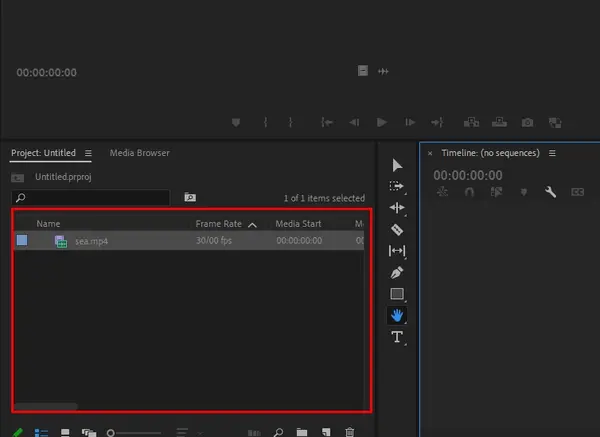Sort by the Name column header
The image size is (600, 437).
(x=48, y=223)
